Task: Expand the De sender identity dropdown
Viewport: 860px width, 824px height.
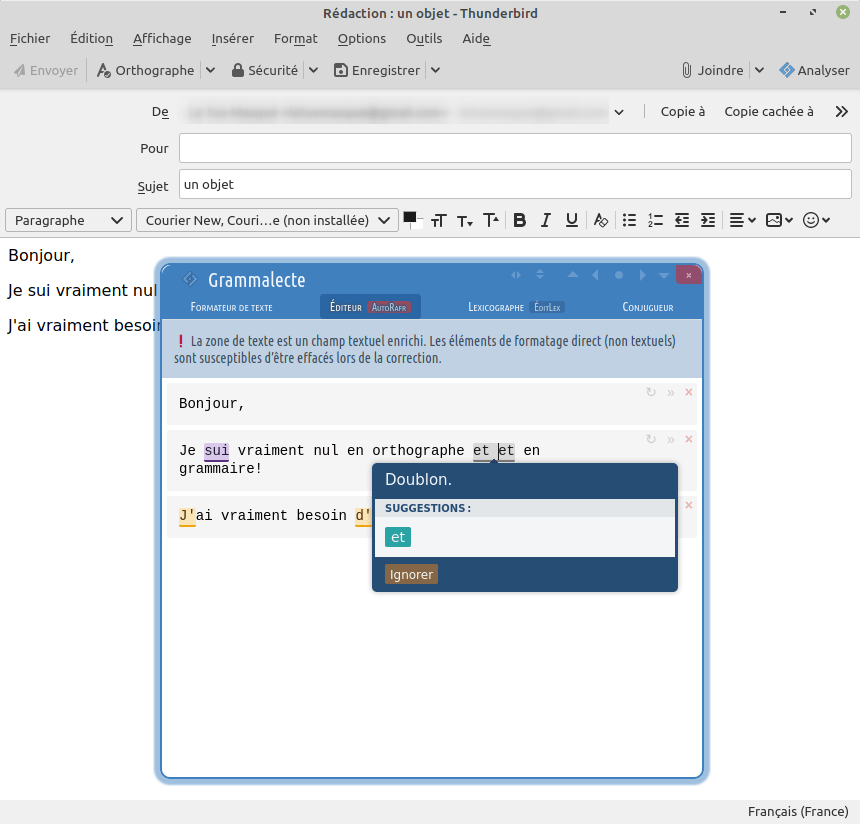Action: (x=619, y=112)
